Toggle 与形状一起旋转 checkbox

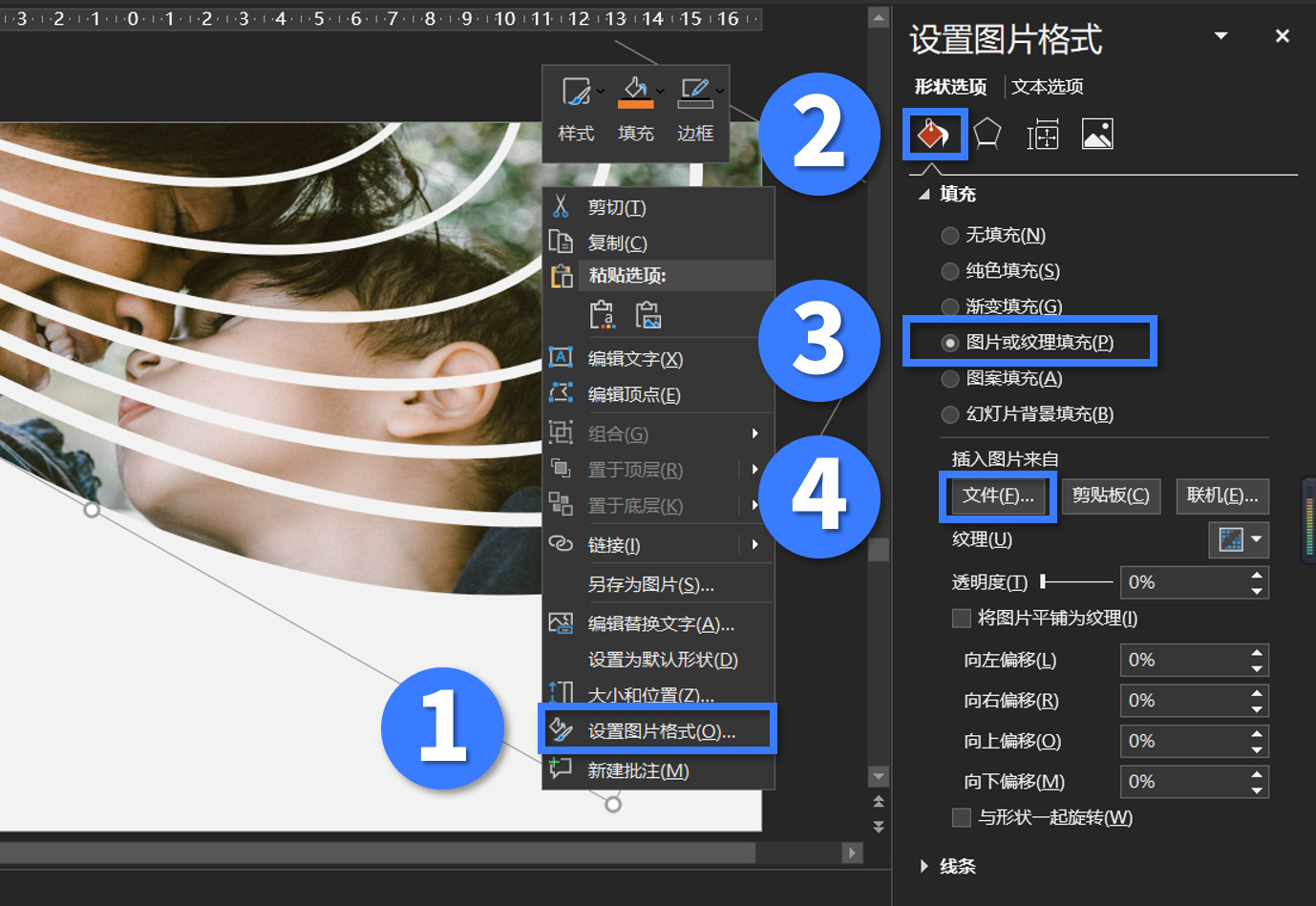(962, 817)
